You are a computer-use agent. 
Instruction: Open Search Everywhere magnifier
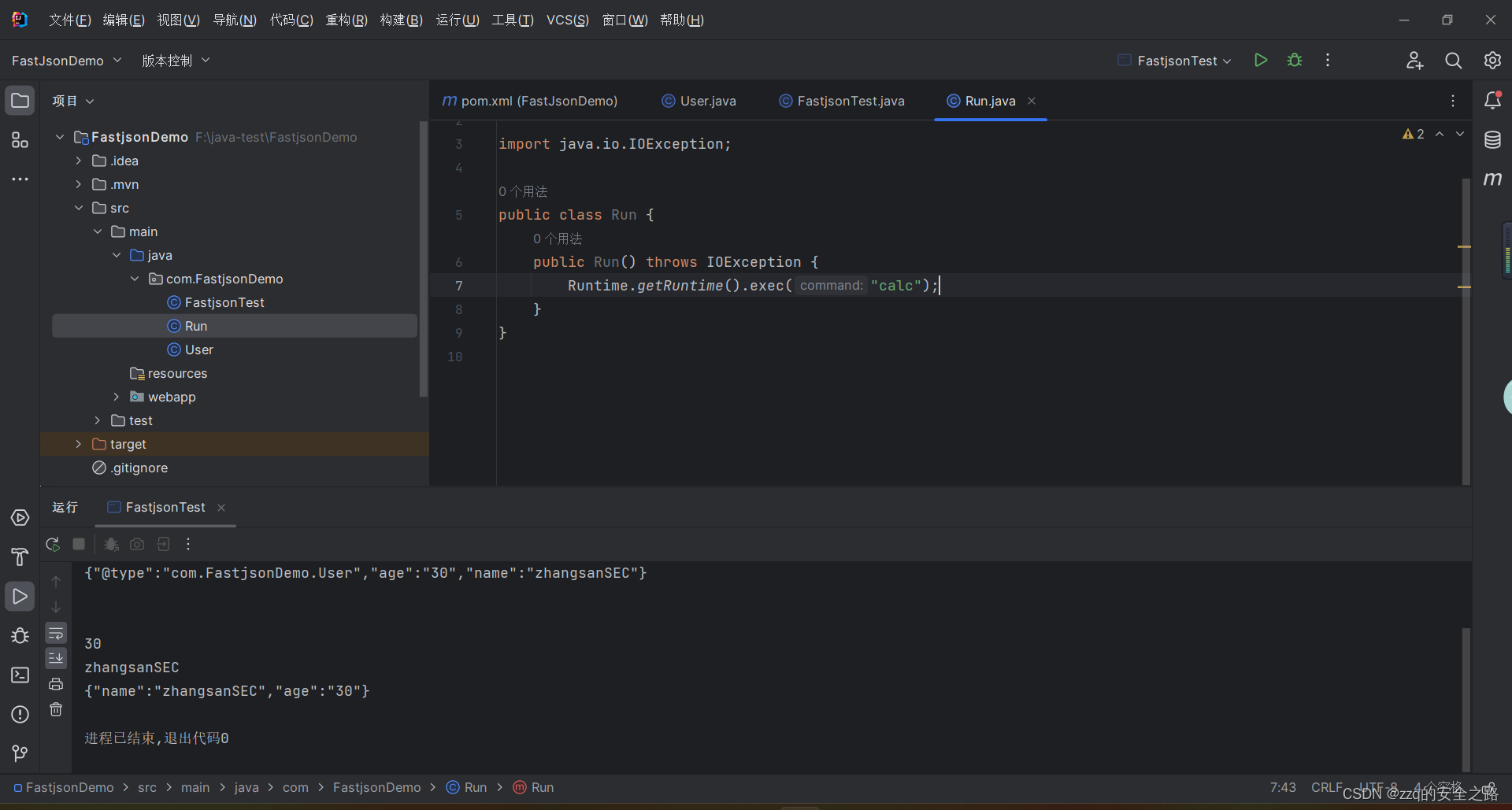1453,60
